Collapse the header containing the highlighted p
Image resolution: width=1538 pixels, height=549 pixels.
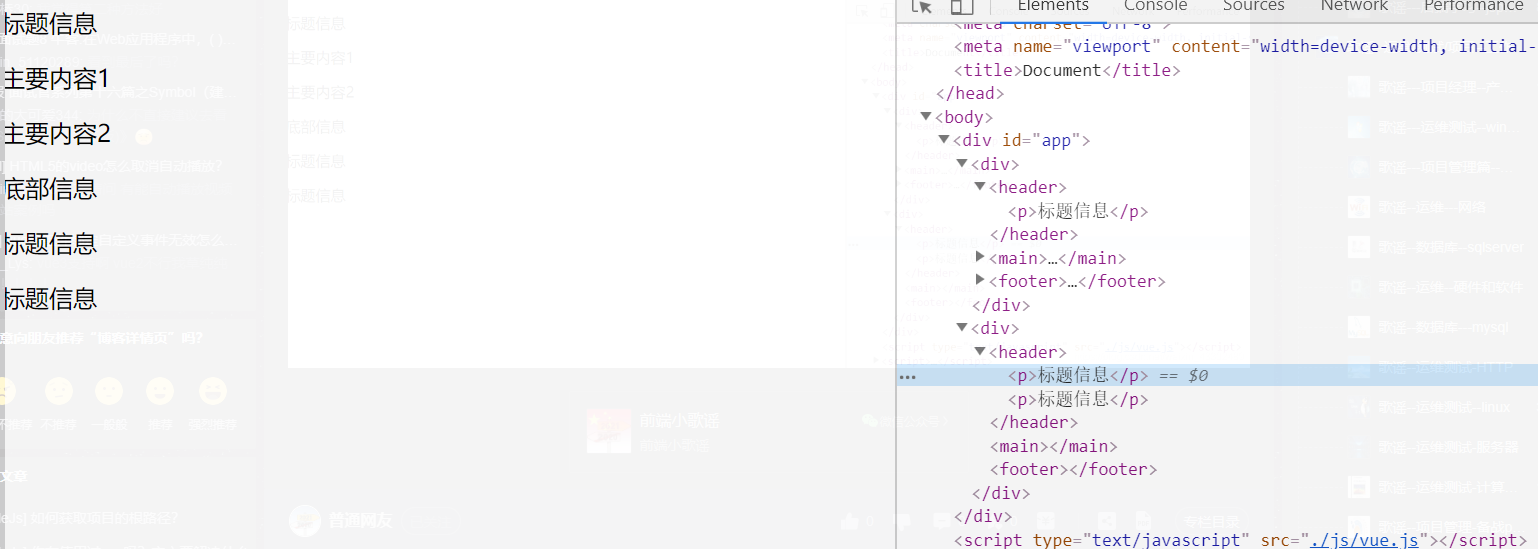click(x=980, y=352)
